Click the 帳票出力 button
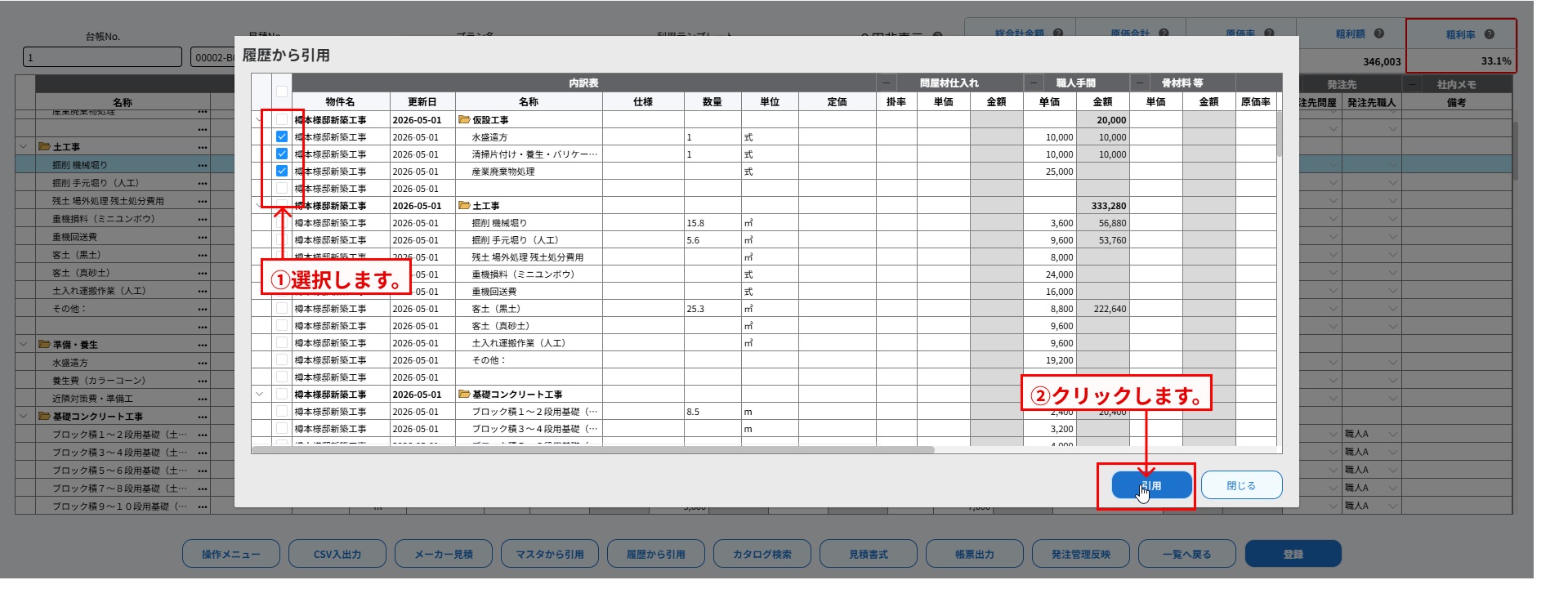 [x=975, y=554]
